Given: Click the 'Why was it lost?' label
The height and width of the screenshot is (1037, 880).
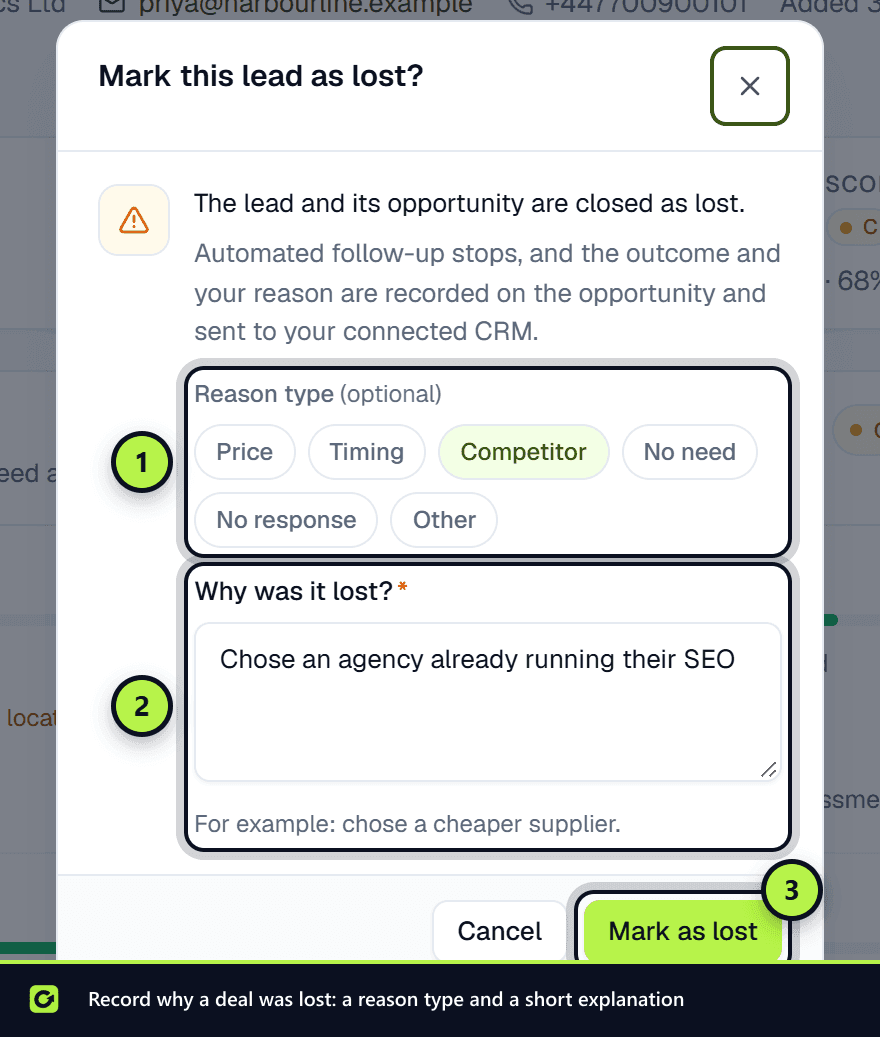Looking at the screenshot, I should [x=294, y=591].
